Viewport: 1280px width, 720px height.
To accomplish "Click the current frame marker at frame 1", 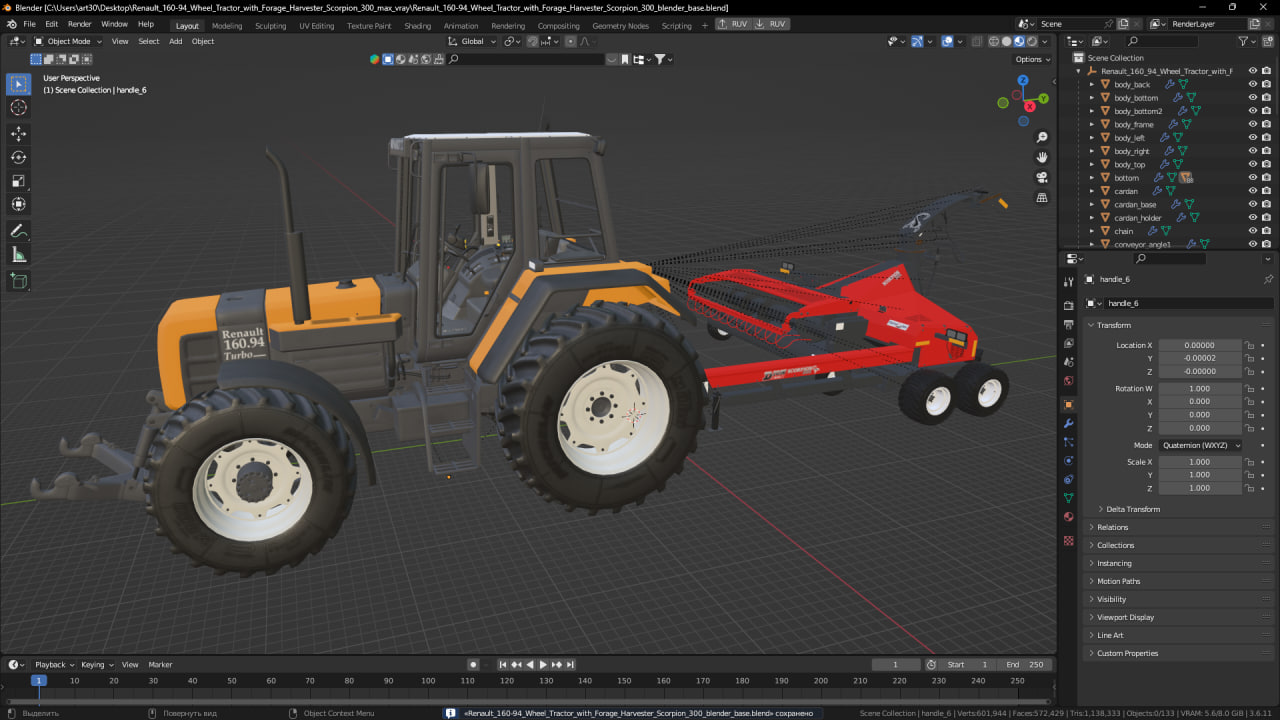I will tap(38, 680).
